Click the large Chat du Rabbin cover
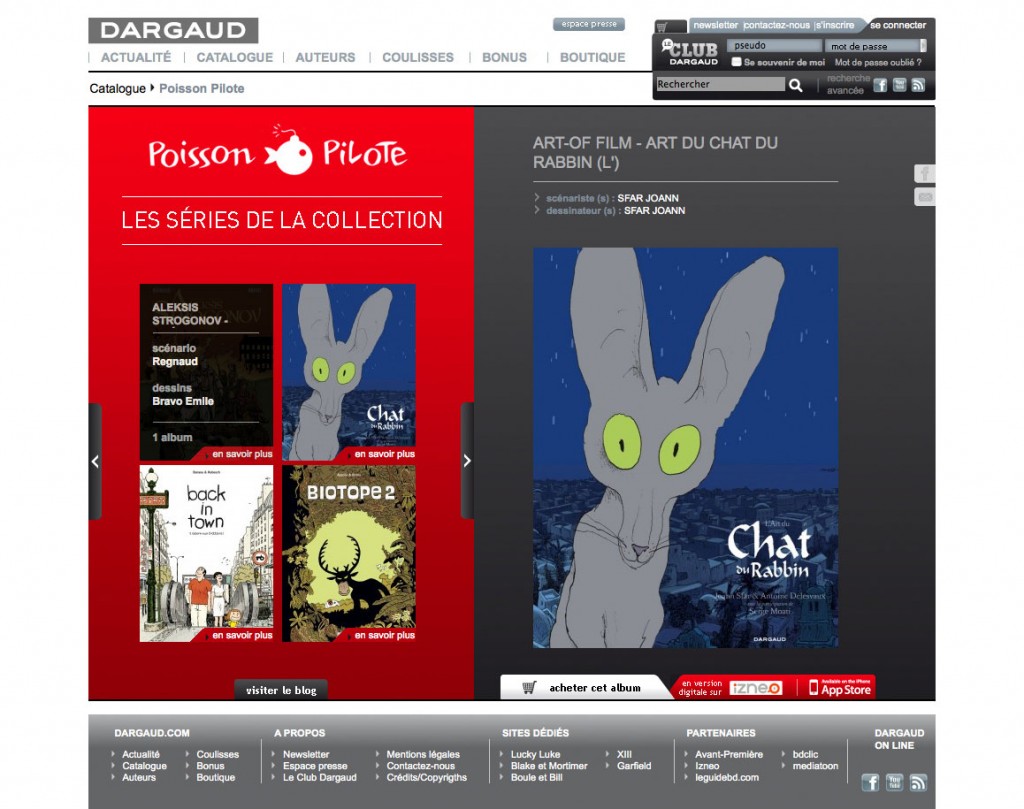Image resolution: width=1024 pixels, height=809 pixels. point(685,448)
